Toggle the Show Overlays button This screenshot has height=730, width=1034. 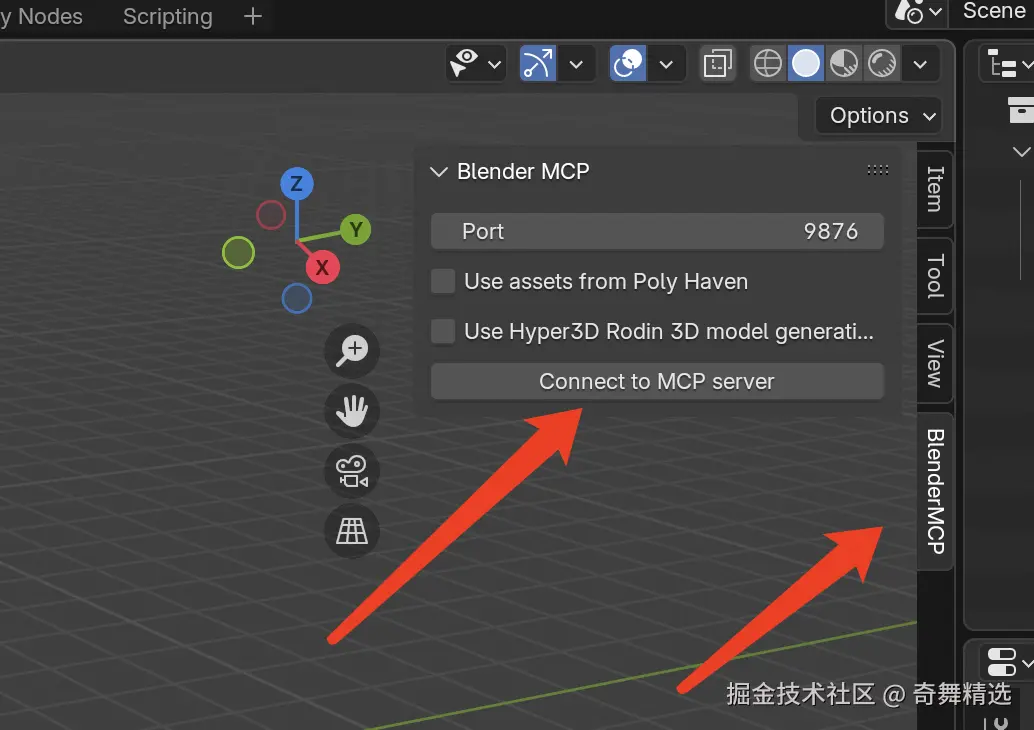[x=628, y=63]
